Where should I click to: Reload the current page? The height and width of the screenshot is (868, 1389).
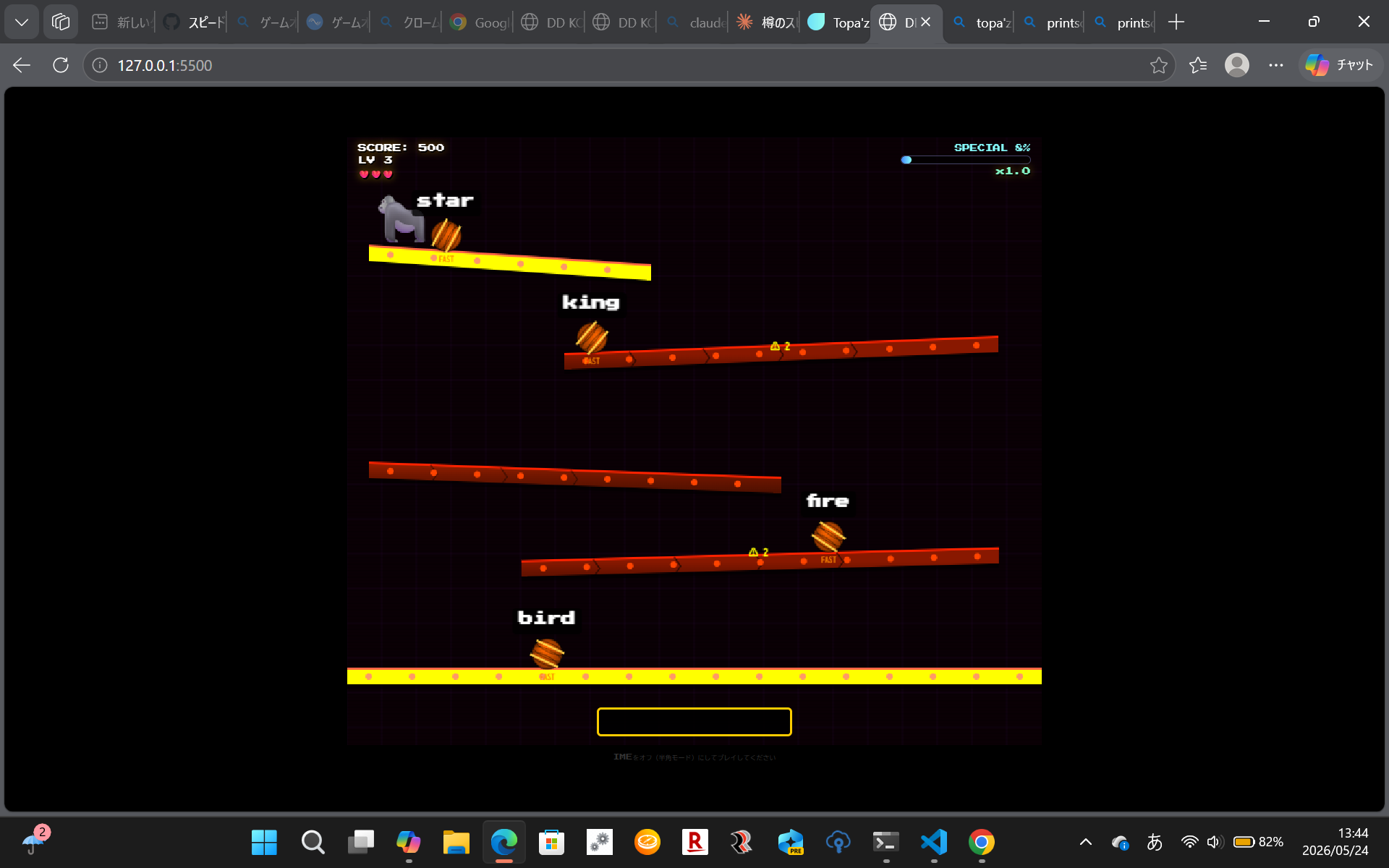coord(61,65)
